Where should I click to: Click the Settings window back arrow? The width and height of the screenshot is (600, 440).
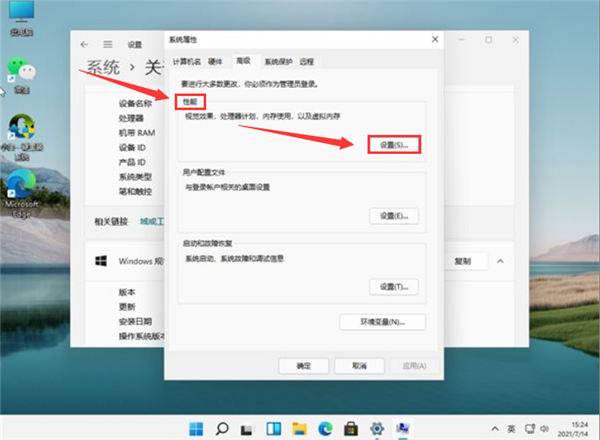84,44
